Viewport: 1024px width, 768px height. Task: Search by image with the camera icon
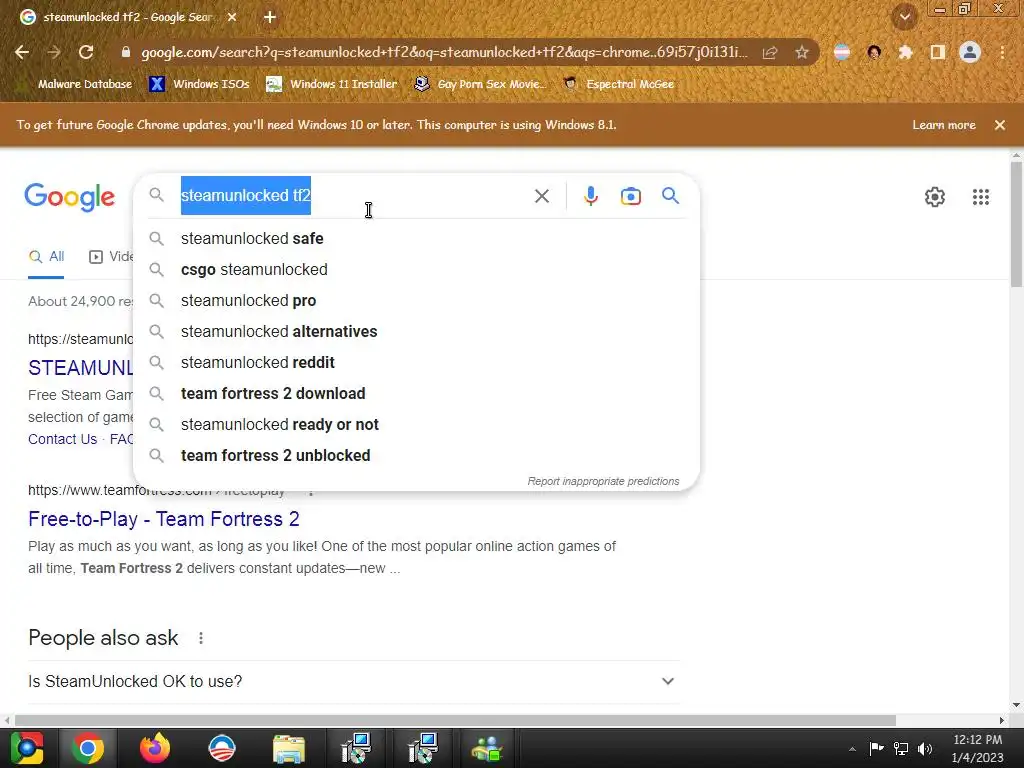coord(630,196)
